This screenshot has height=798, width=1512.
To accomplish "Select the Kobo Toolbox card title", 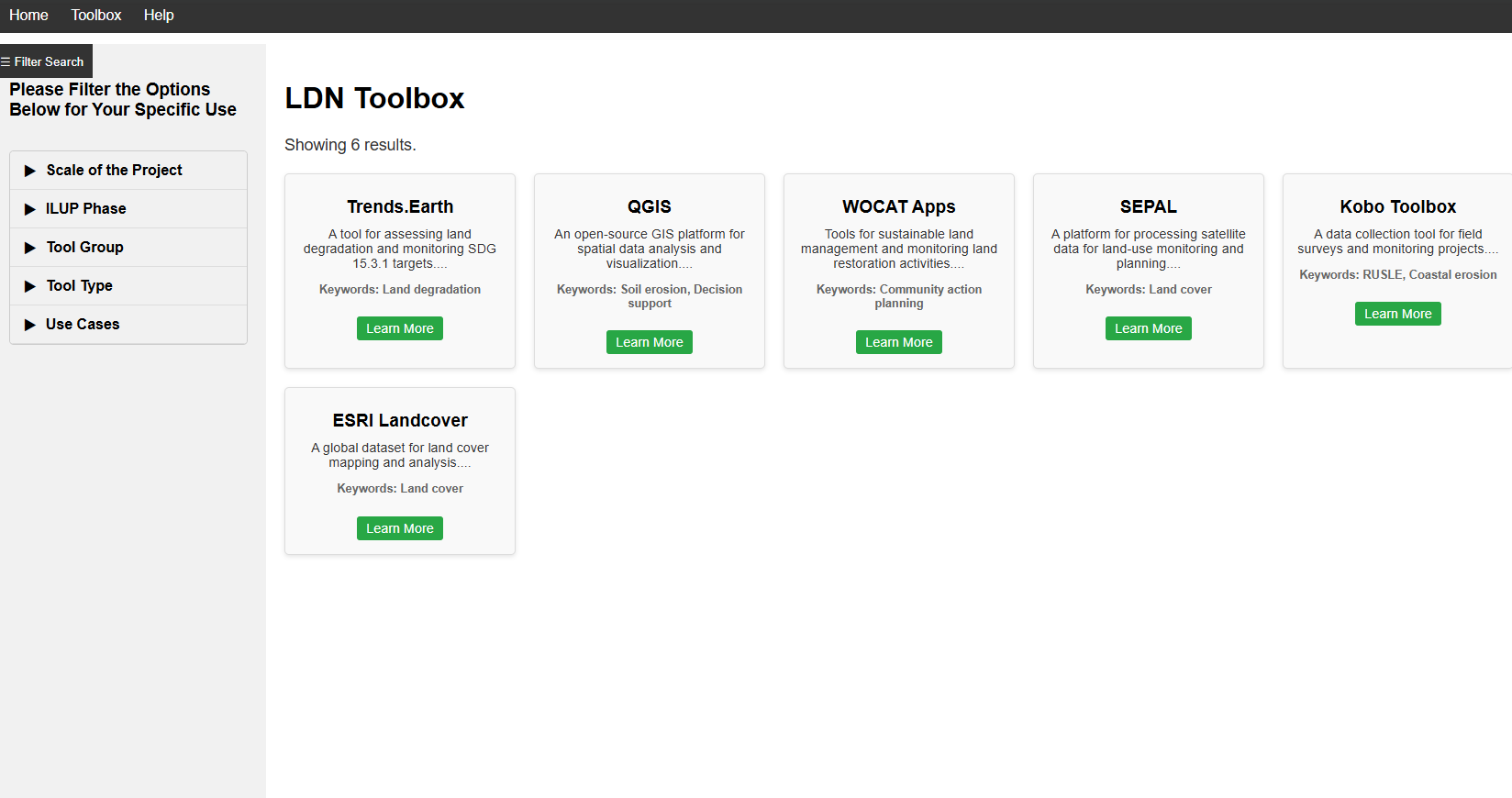I will (1398, 207).
